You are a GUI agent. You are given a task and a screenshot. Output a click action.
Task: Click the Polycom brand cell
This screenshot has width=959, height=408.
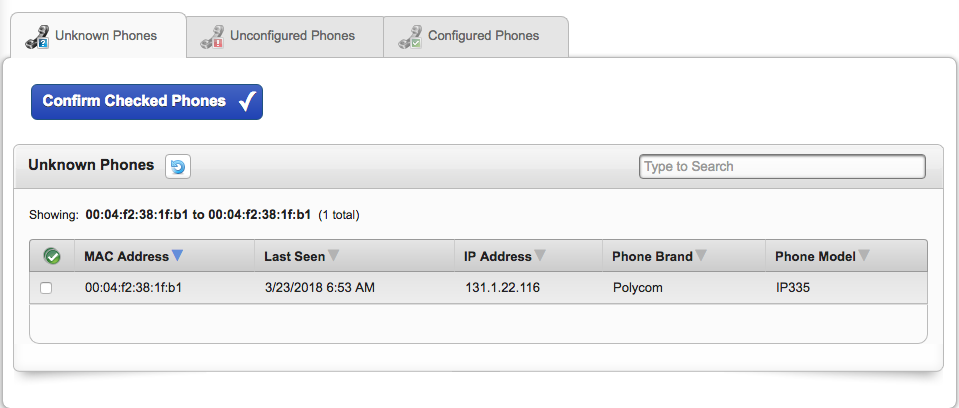tap(637, 288)
